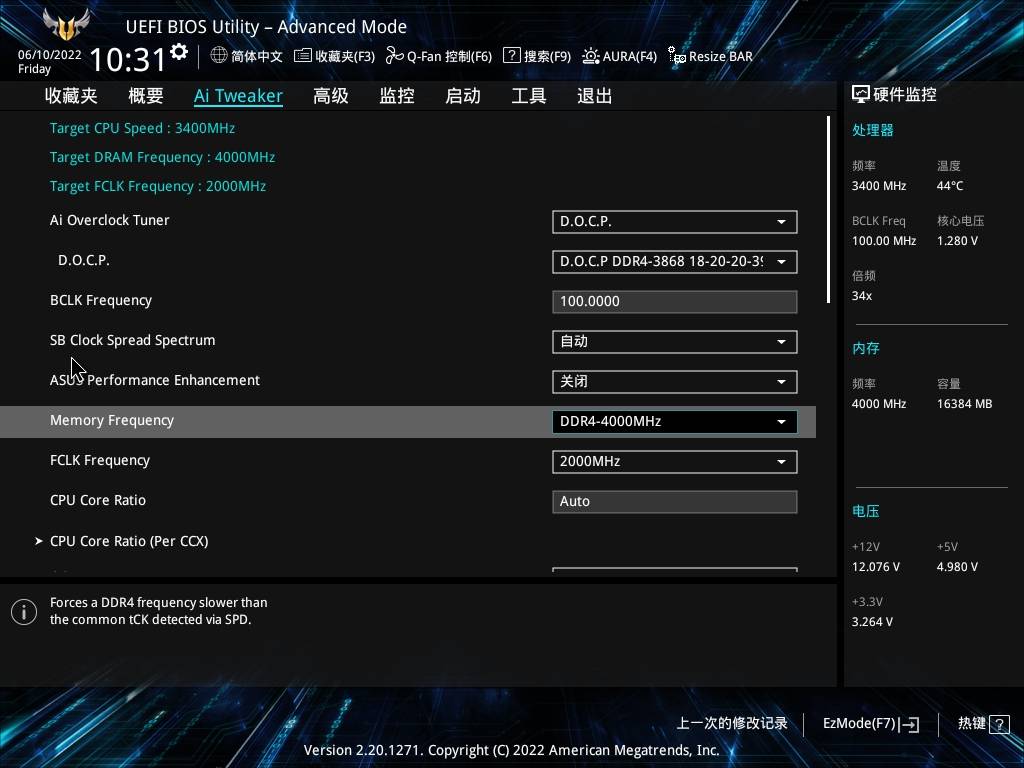The image size is (1024, 768).
Task: Open 监控 monitor tab
Action: 397,96
